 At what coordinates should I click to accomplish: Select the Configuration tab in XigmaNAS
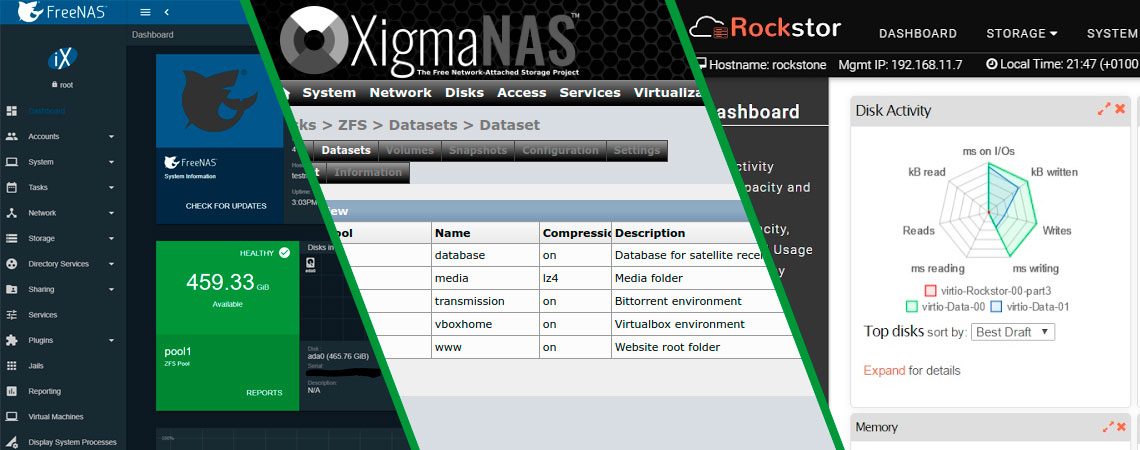pos(561,150)
